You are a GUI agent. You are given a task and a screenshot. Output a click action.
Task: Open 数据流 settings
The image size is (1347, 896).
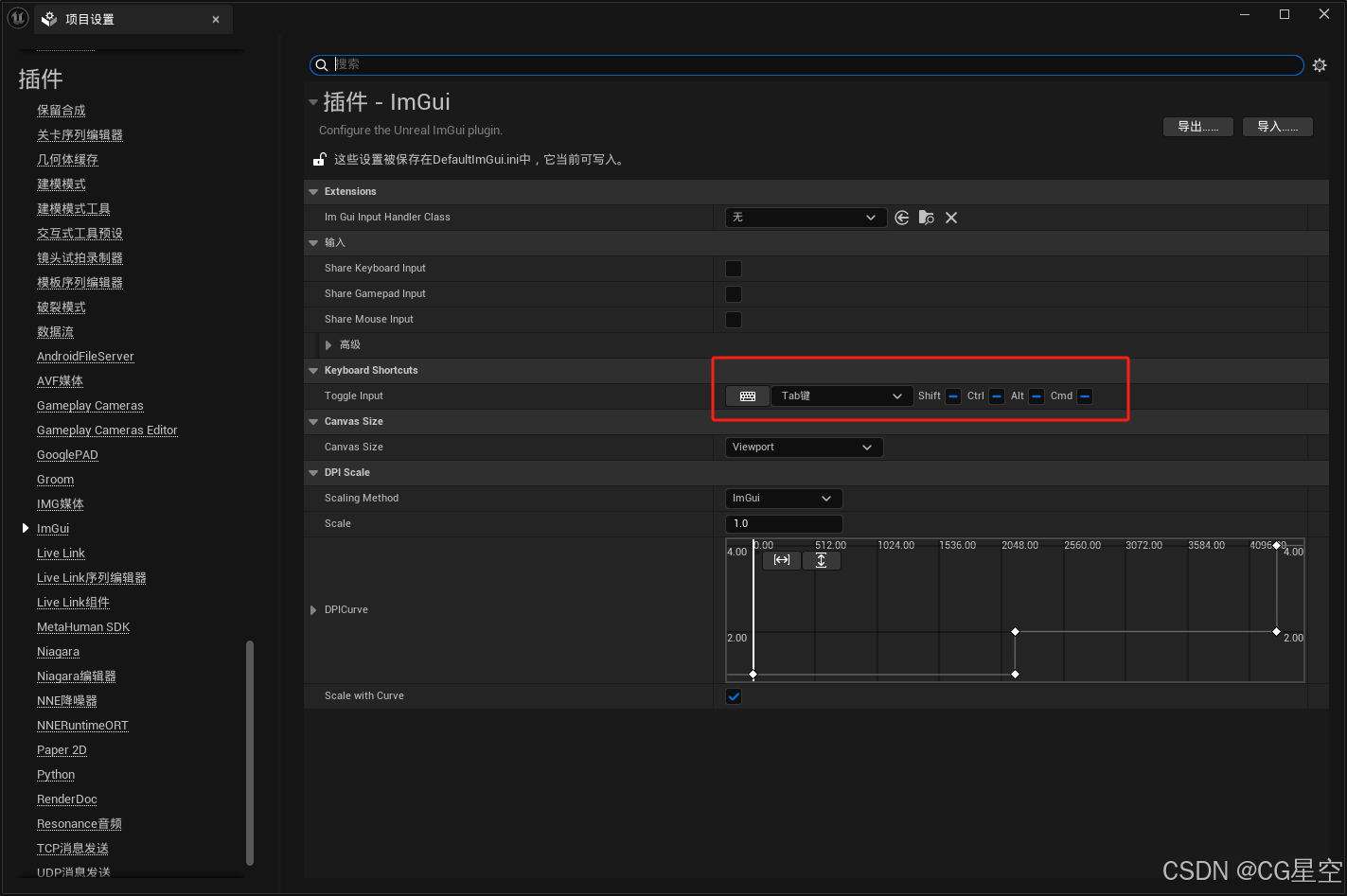(56, 332)
